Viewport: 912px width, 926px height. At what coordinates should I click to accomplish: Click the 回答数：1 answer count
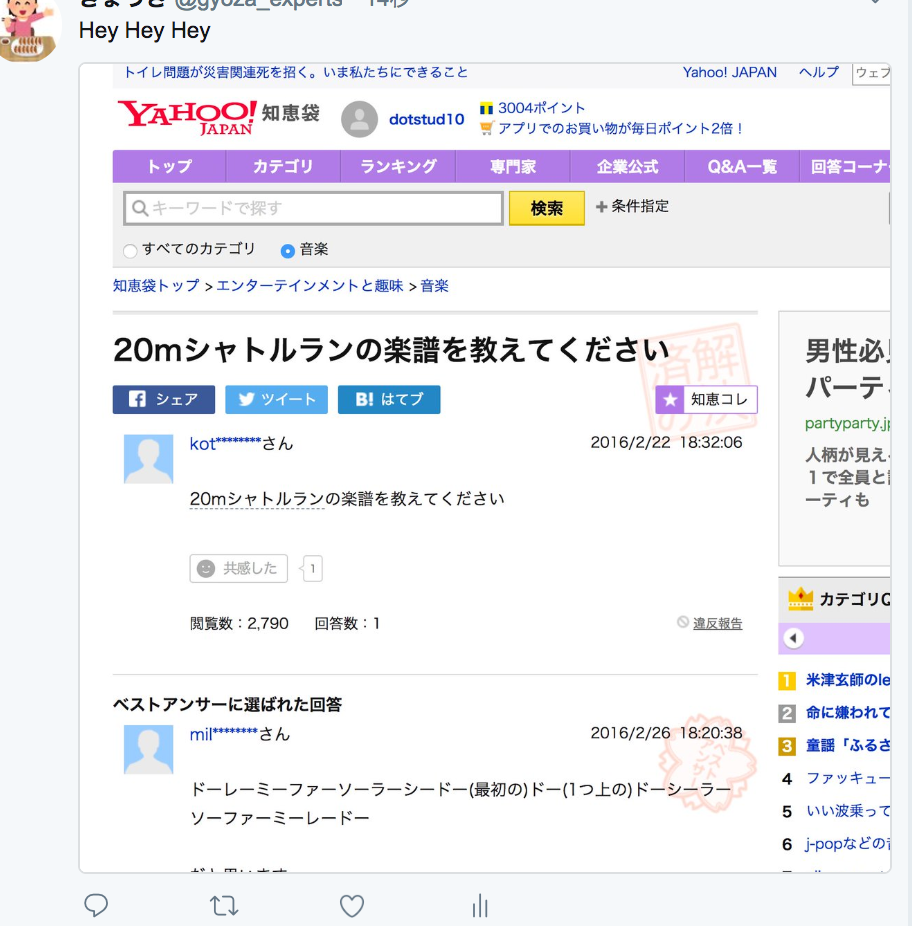(347, 624)
